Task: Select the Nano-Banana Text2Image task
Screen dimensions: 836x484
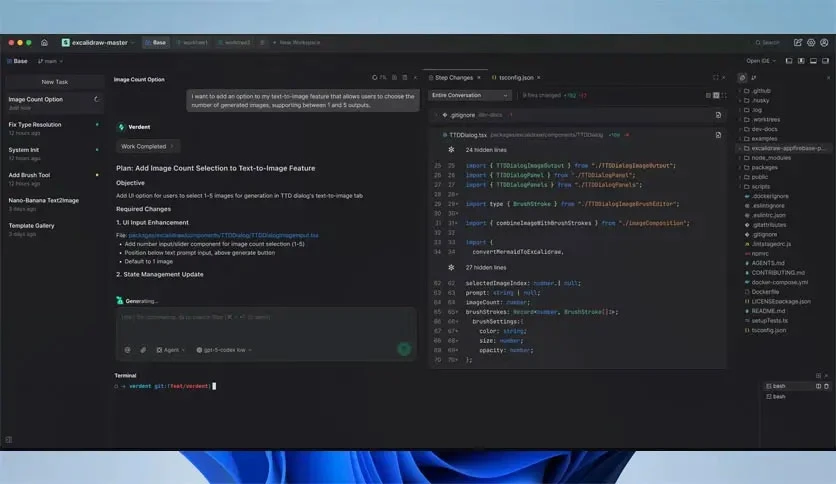Action: 55,204
